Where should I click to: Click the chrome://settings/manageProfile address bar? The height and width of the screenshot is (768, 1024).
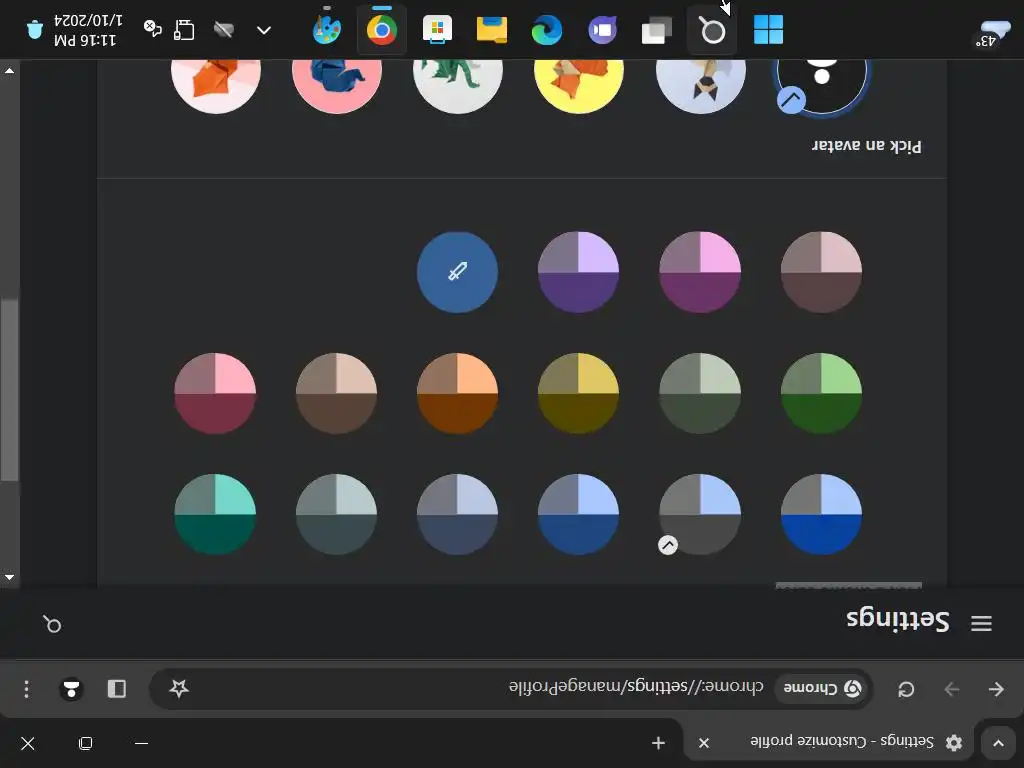coord(636,687)
